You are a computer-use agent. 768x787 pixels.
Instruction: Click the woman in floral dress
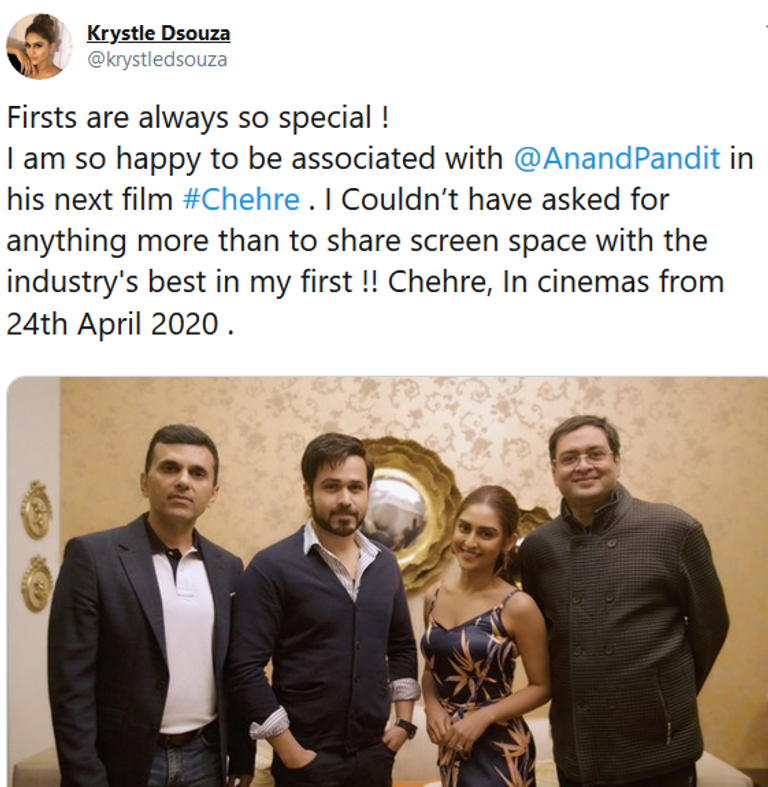[477, 637]
